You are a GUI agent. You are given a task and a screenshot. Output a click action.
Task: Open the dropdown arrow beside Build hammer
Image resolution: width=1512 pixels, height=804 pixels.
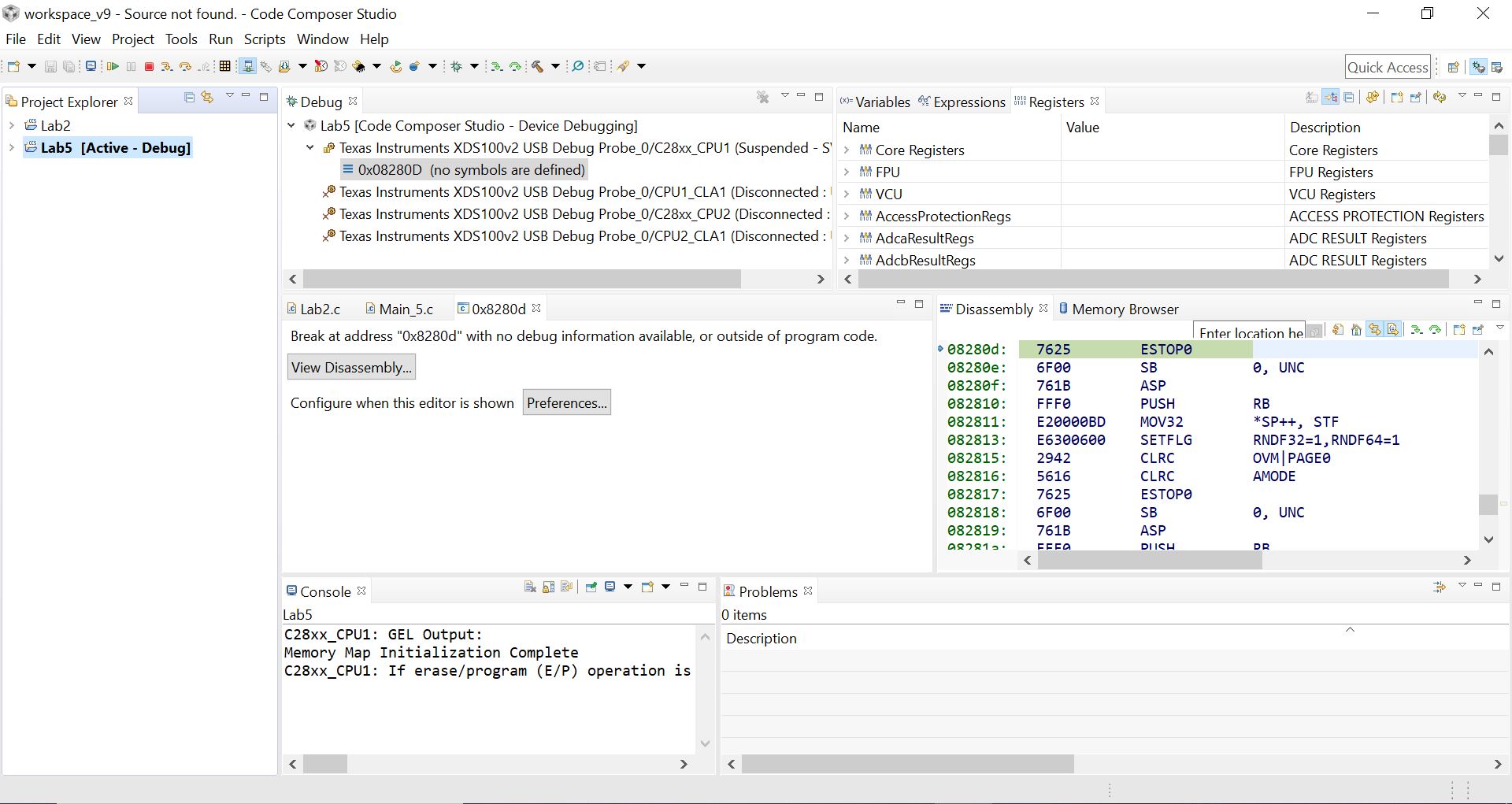pos(555,67)
